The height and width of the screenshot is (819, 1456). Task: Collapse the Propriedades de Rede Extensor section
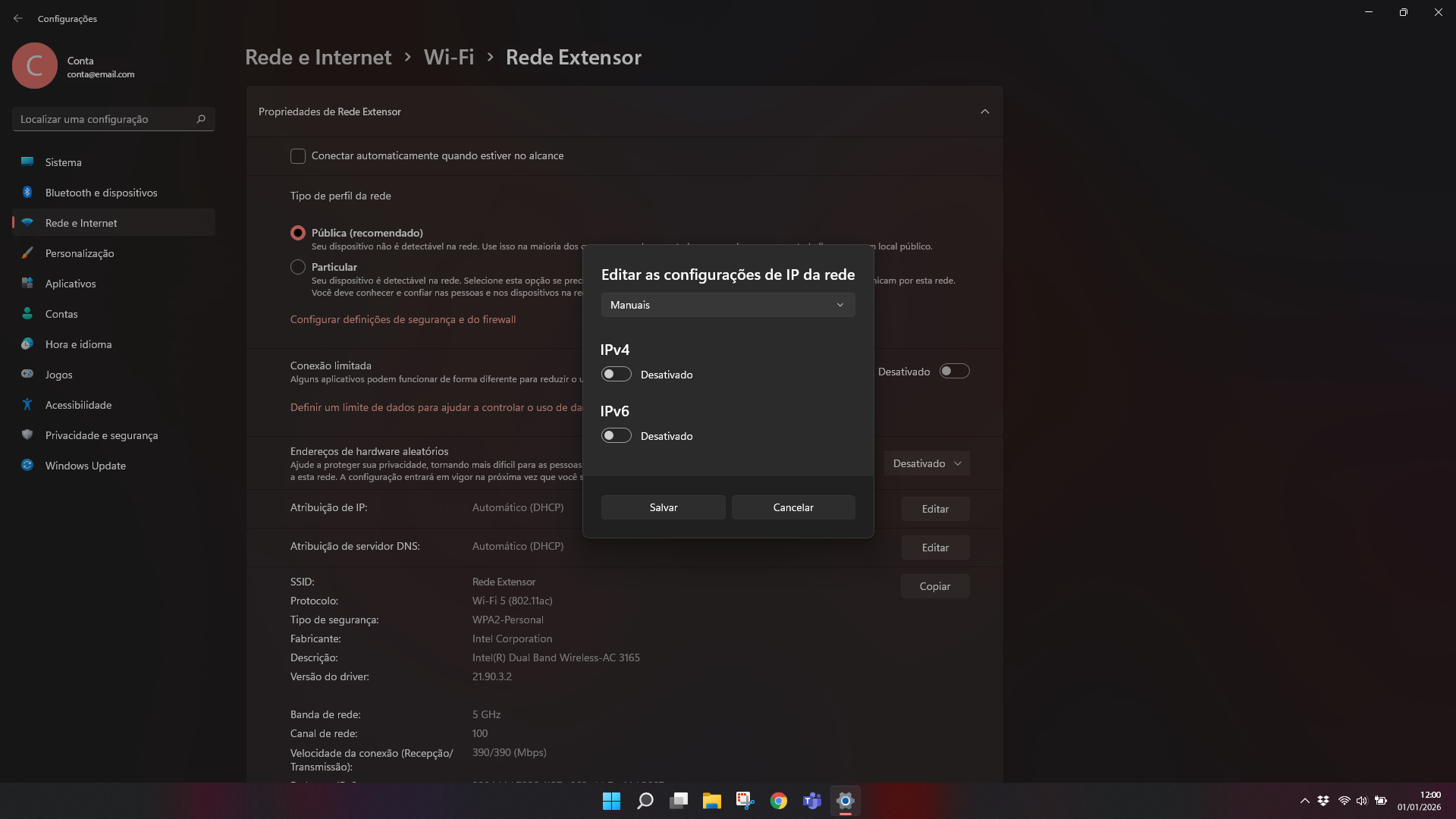coord(984,111)
